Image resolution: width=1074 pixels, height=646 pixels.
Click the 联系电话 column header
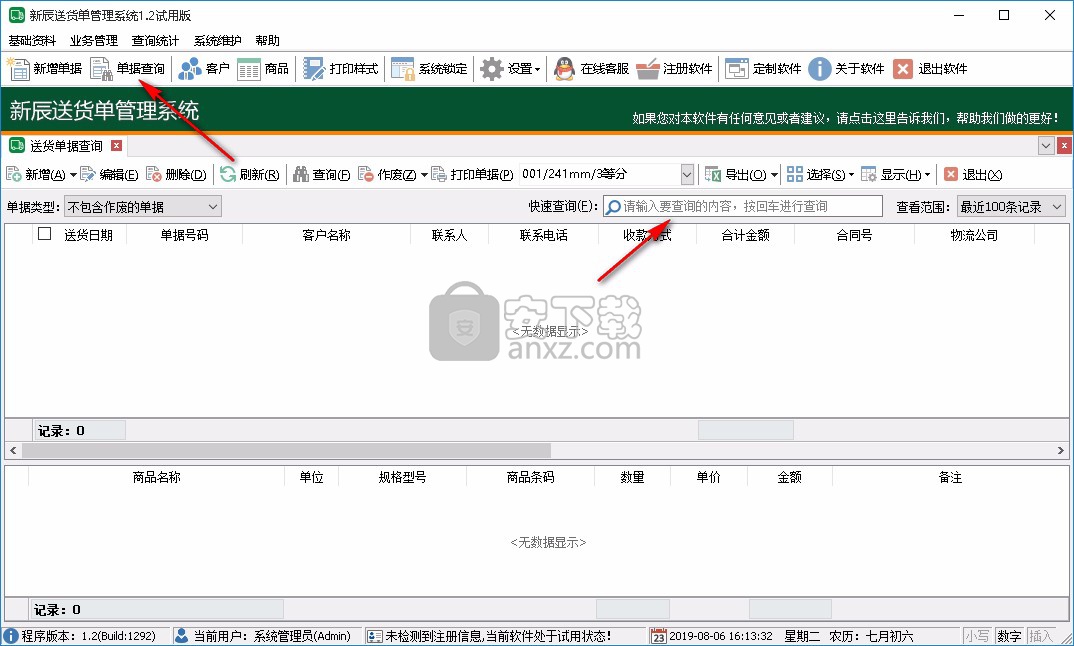[x=543, y=235]
